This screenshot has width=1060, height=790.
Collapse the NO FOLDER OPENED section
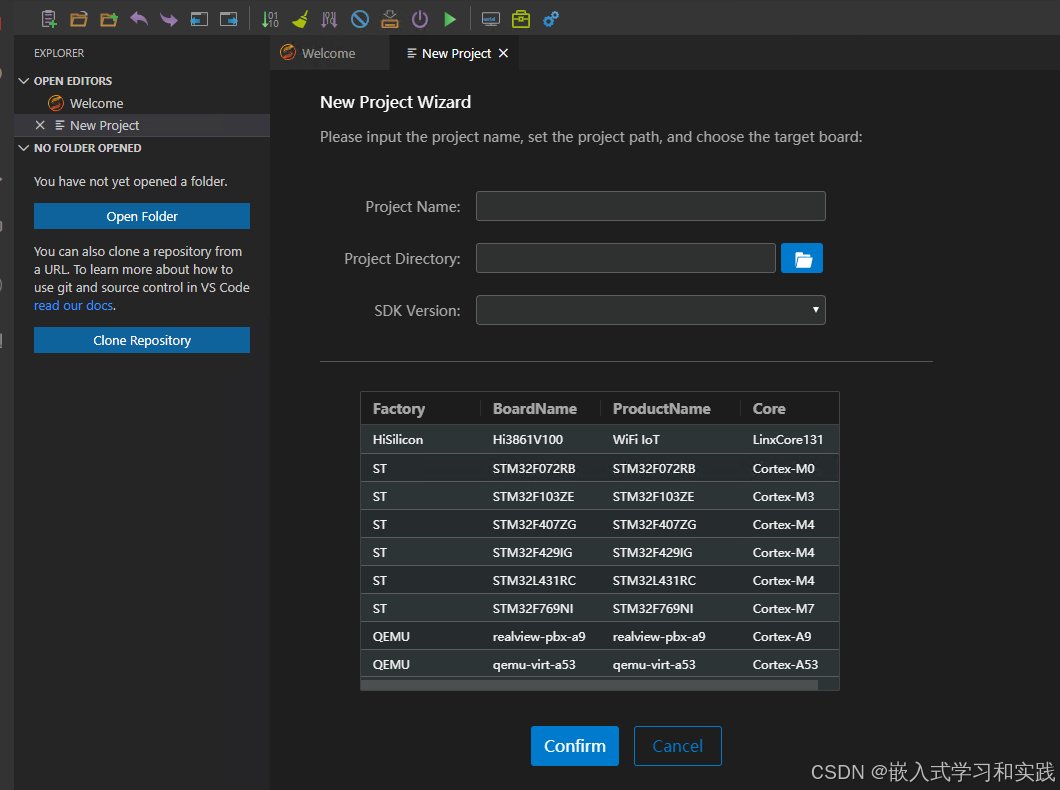pos(24,147)
